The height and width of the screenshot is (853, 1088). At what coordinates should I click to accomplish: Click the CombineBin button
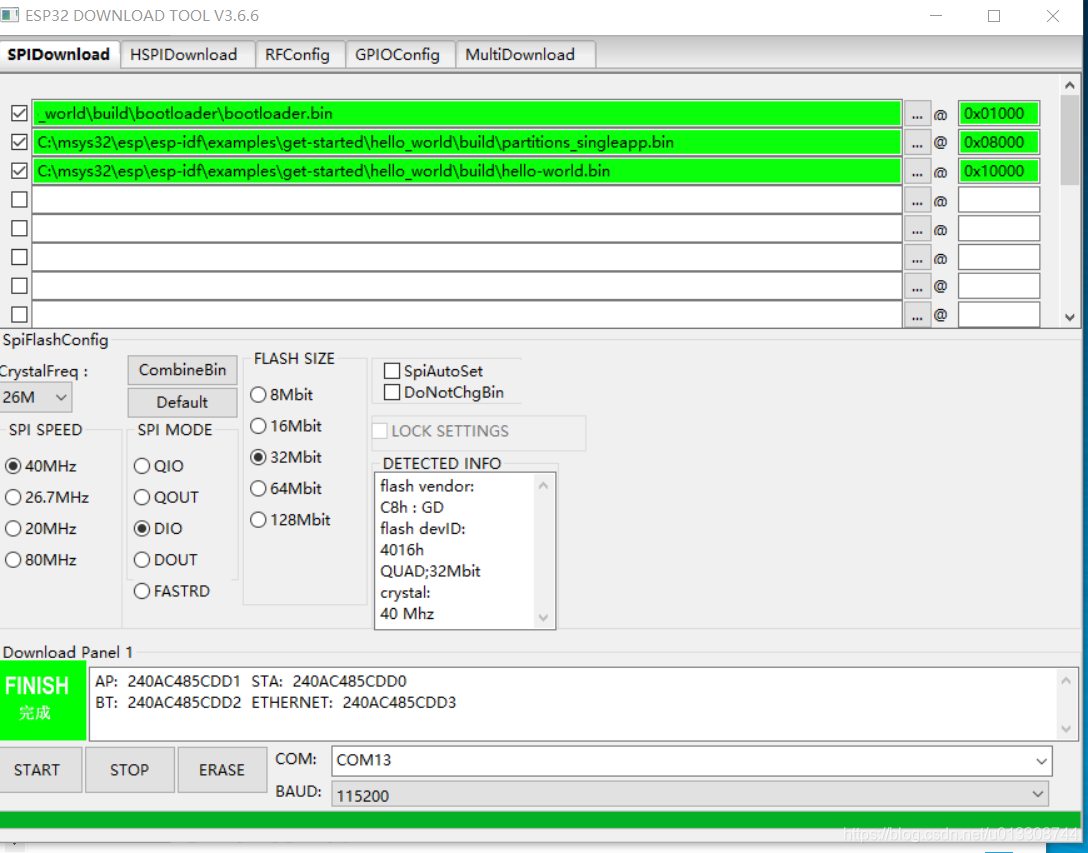coord(182,370)
